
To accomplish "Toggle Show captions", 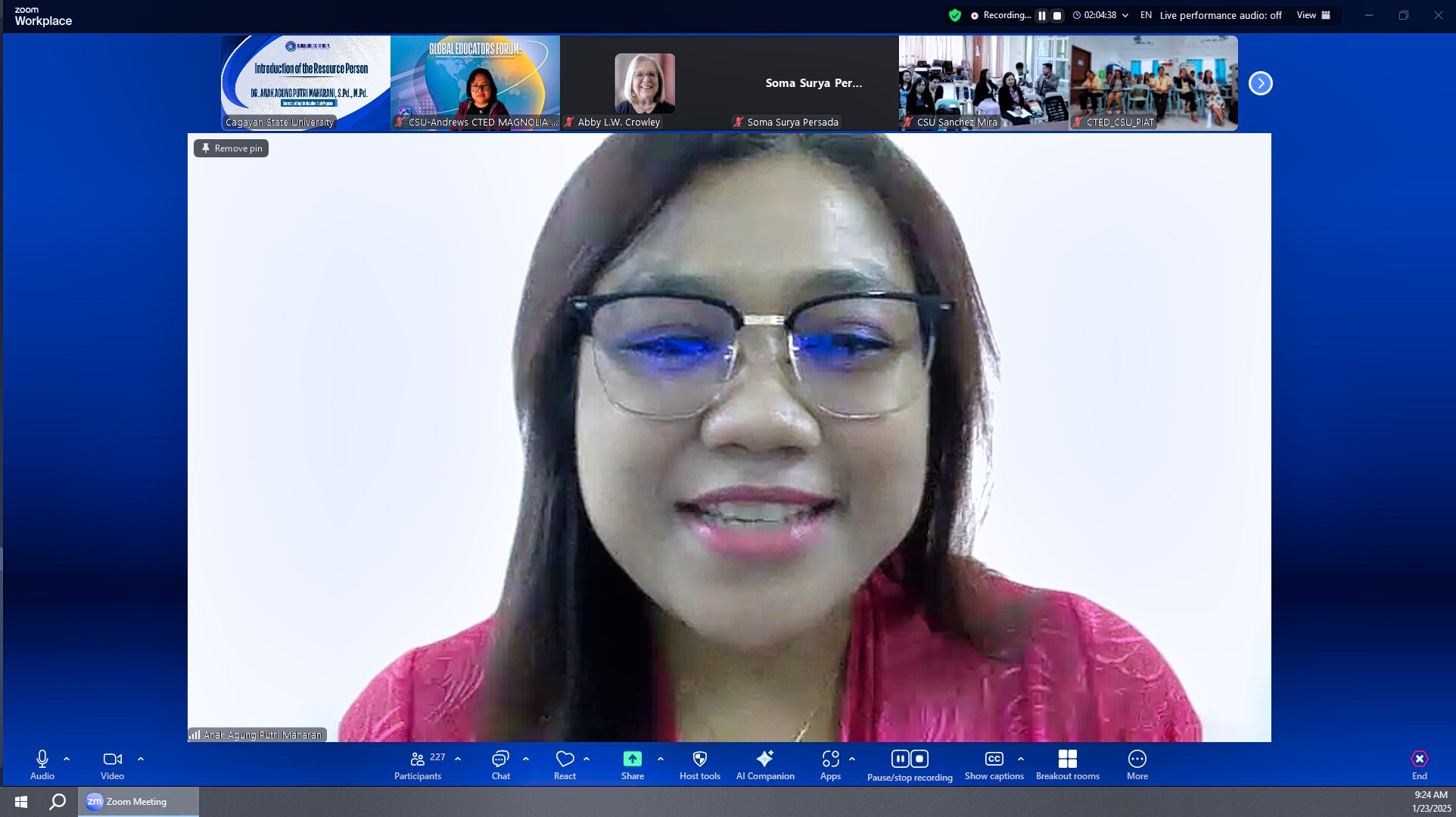I will coord(994,765).
